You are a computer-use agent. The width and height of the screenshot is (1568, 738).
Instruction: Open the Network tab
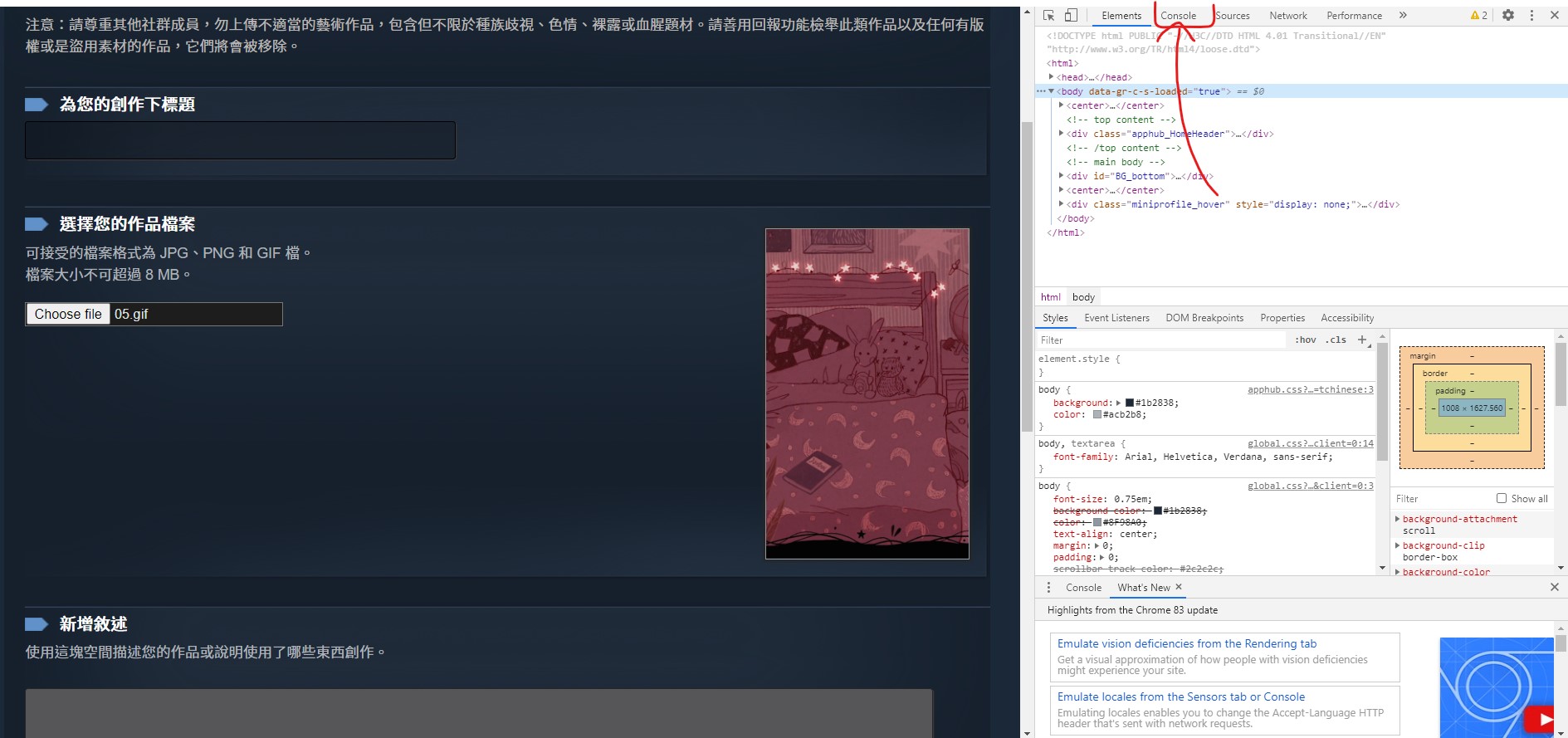[1288, 16]
